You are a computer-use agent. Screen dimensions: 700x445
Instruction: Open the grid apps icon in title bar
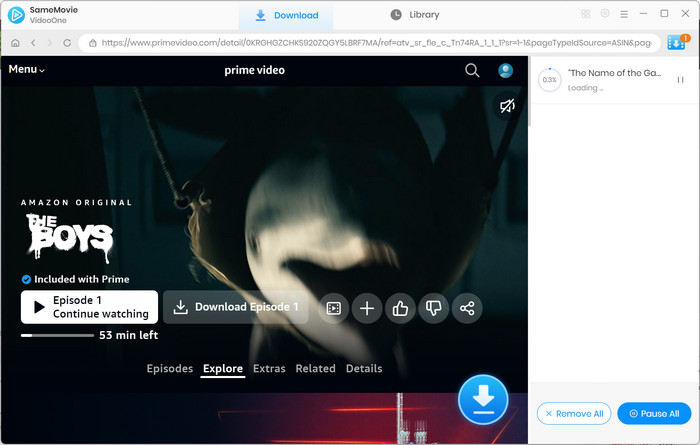586,14
